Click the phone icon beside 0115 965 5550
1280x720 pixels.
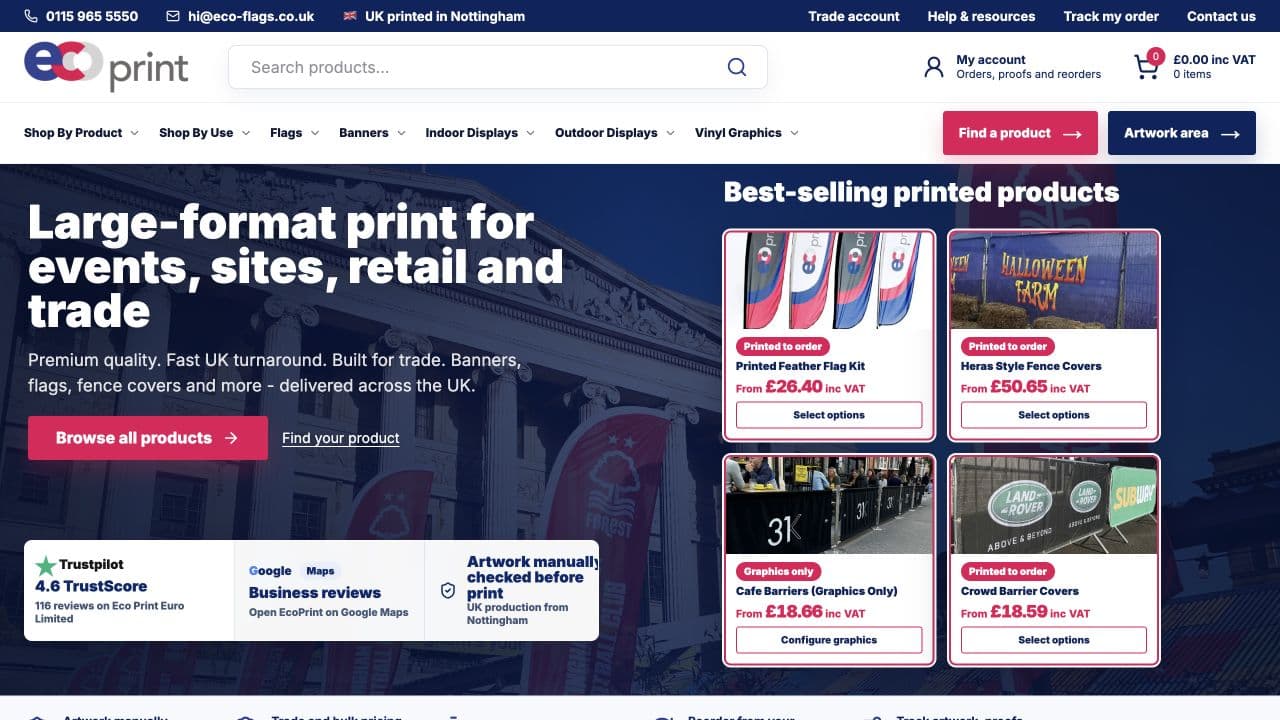click(x=31, y=16)
